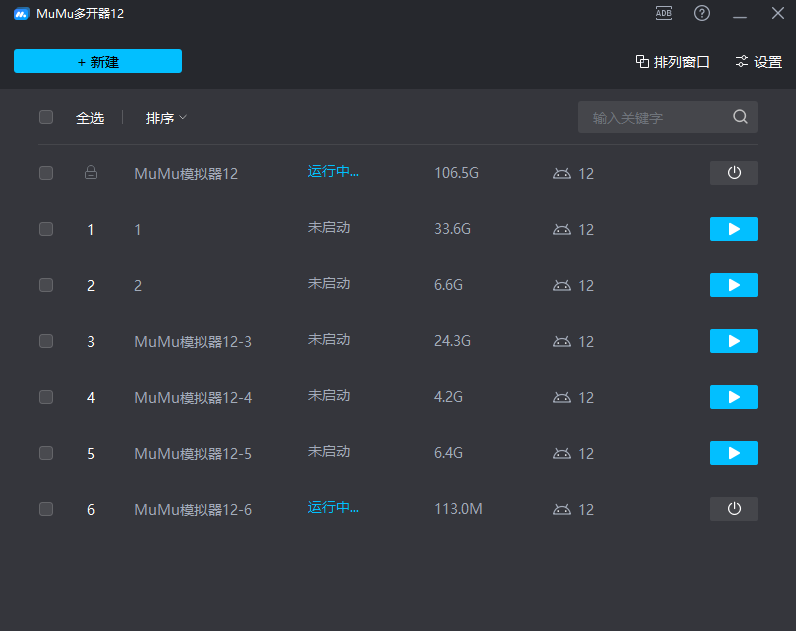796x631 pixels.
Task: Check the box for emulator 1
Action: (x=46, y=229)
